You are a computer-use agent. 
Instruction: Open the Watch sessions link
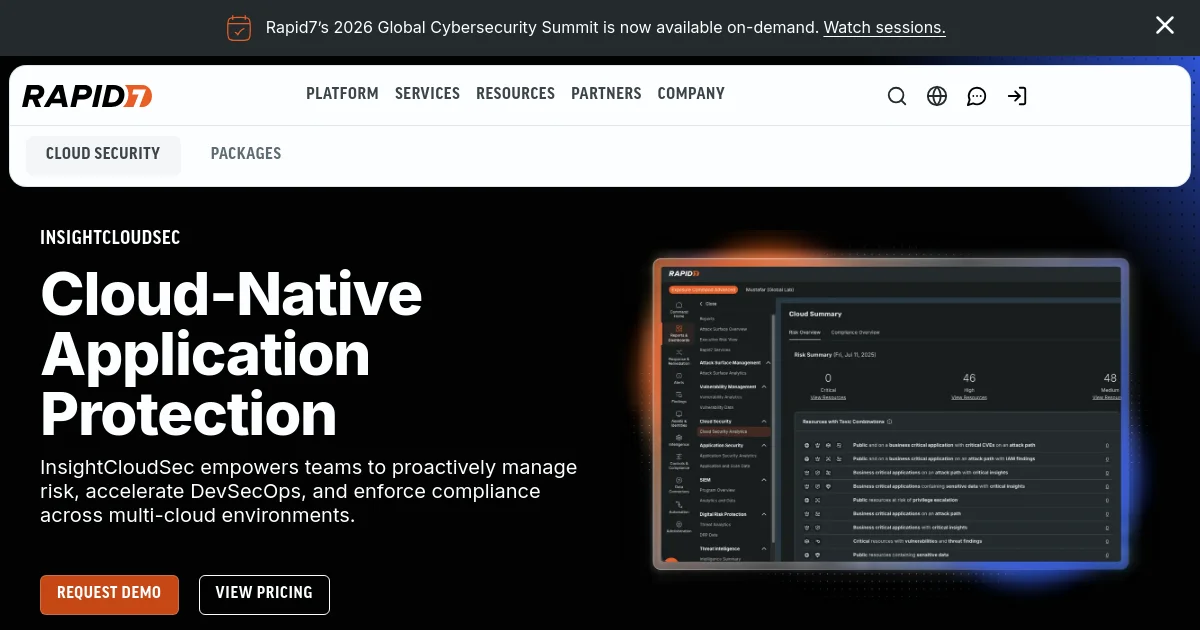click(x=884, y=28)
